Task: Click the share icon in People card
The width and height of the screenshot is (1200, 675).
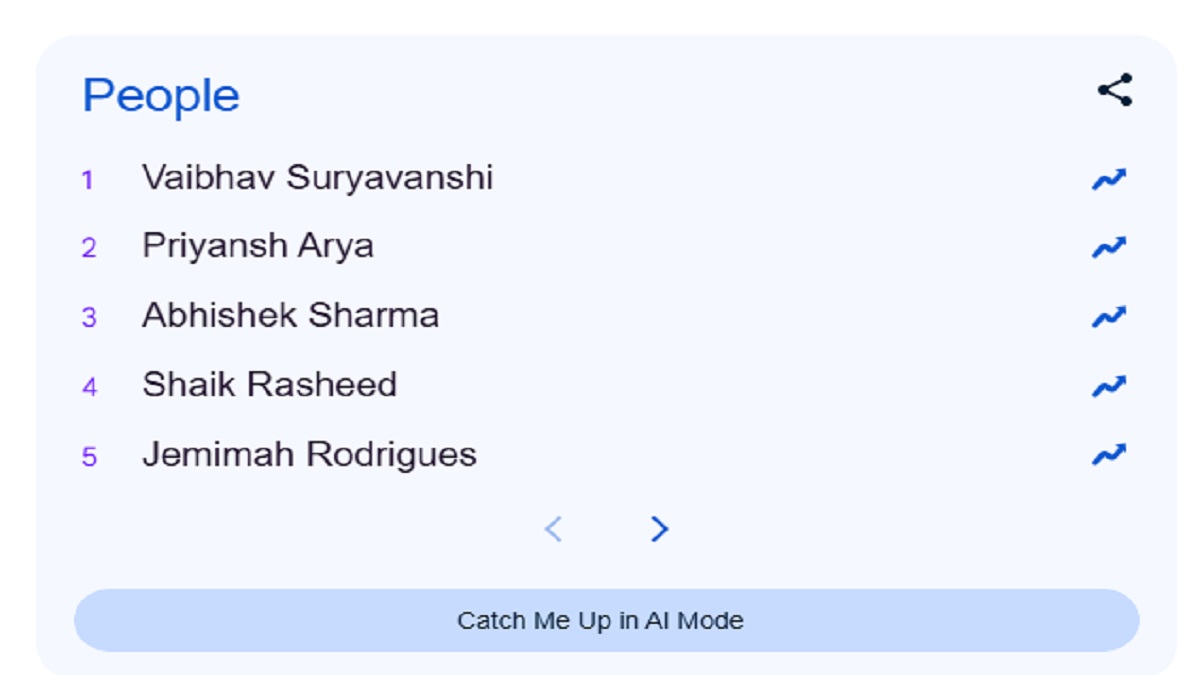Action: pyautogui.click(x=1114, y=90)
